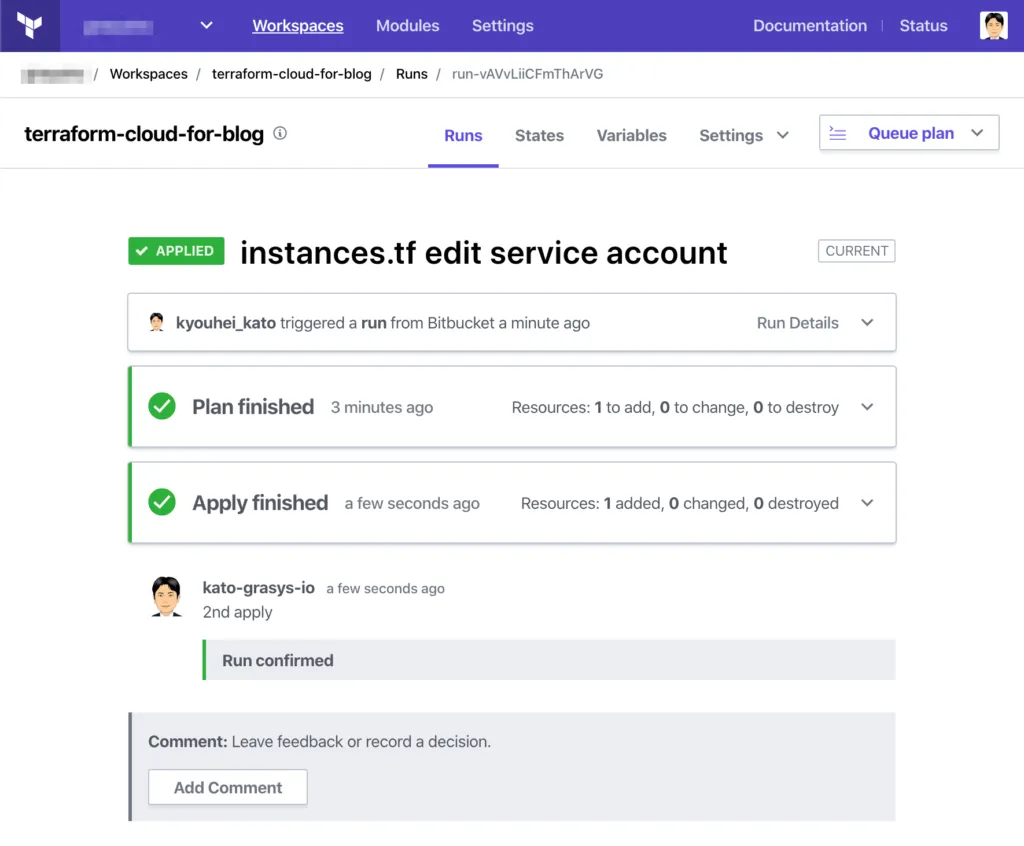The image size is (1024, 846).
Task: Expand the Plan finished section chevron
Action: (867, 407)
